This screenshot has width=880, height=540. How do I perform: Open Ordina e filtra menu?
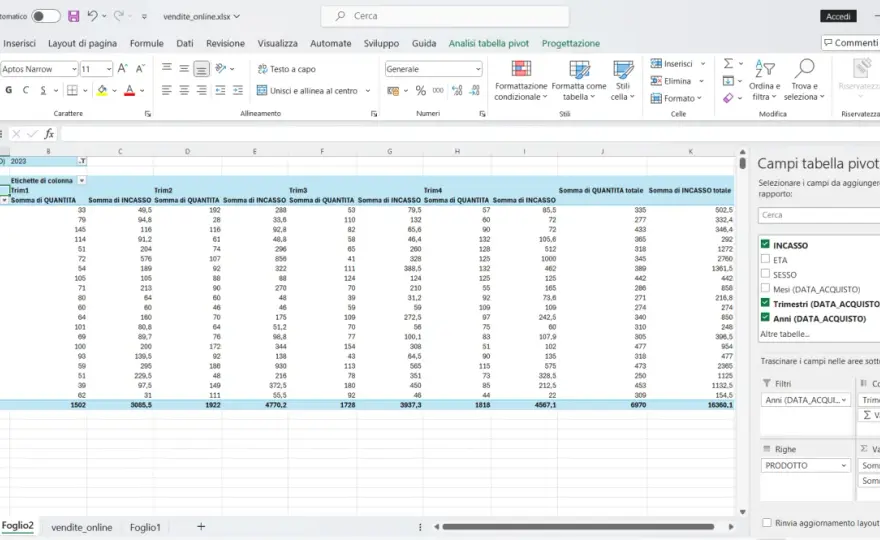[764, 81]
